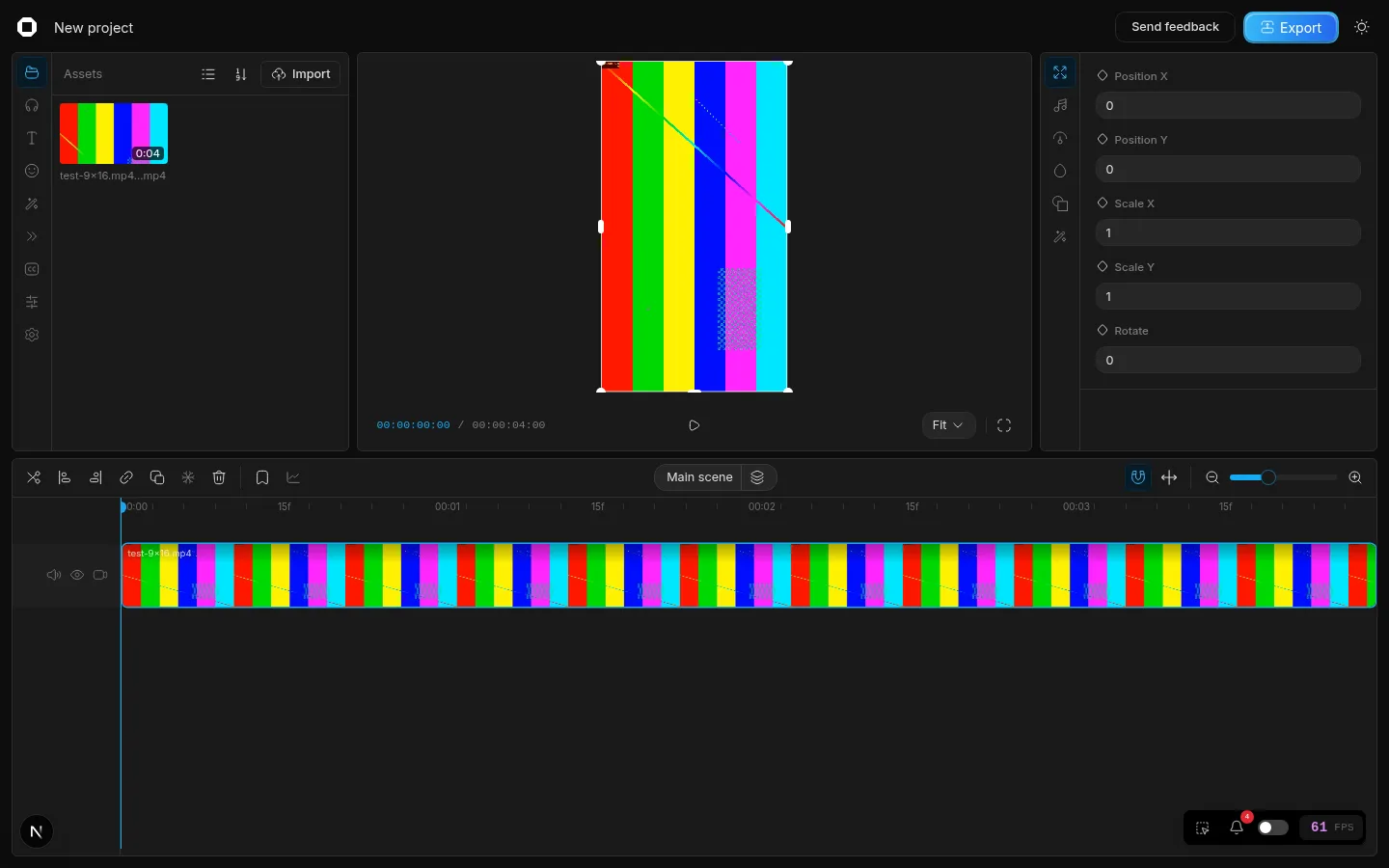This screenshot has width=1389, height=868.
Task: Open the Main scene selector
Action: click(x=699, y=477)
